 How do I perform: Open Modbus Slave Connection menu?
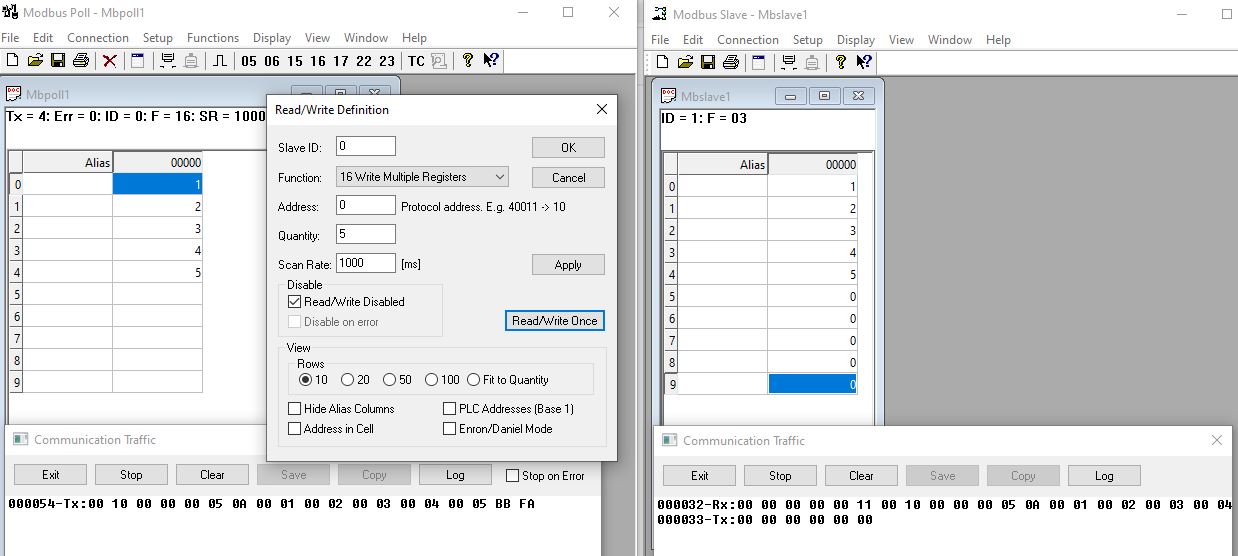point(748,40)
